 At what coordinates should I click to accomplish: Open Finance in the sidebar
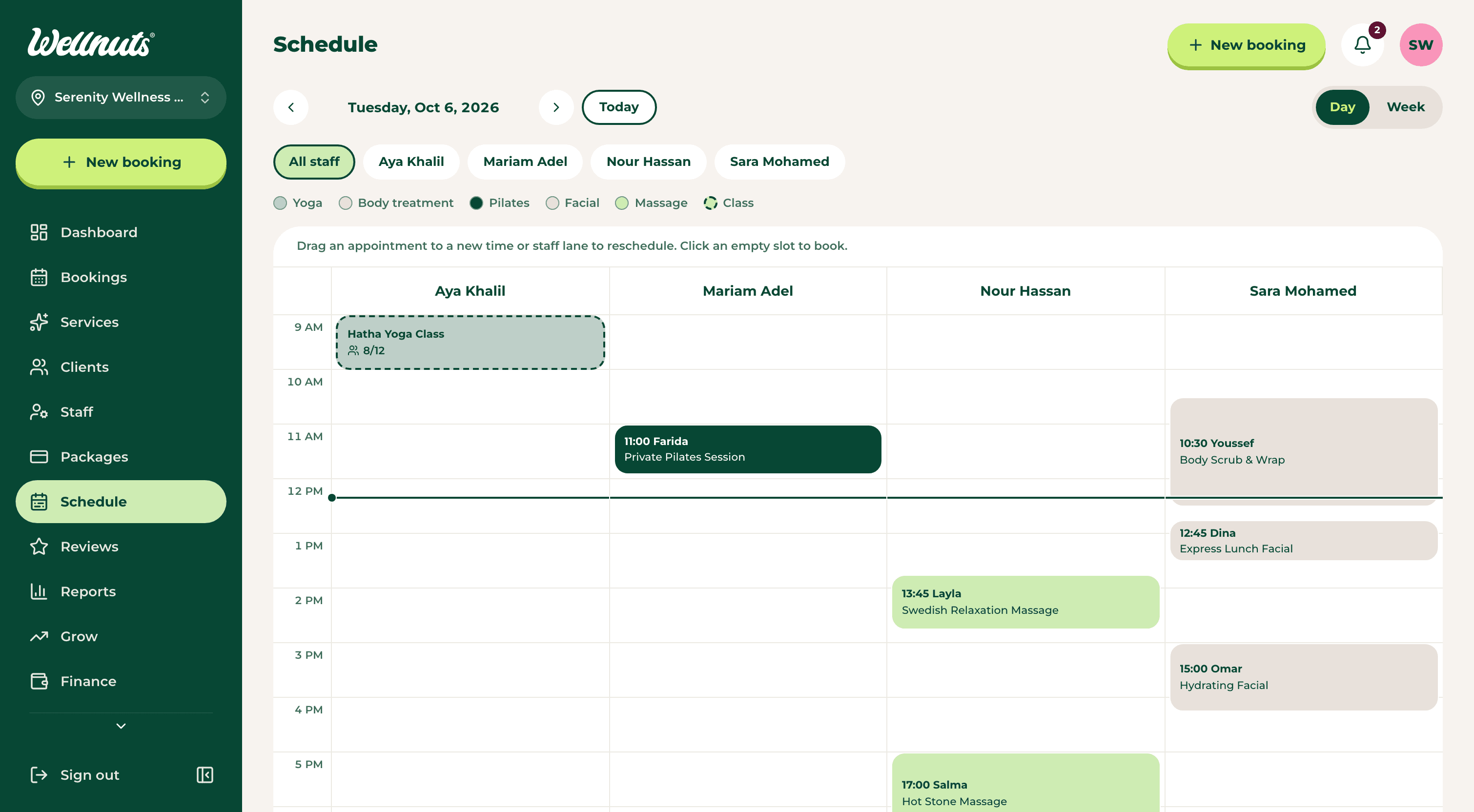tap(121, 682)
